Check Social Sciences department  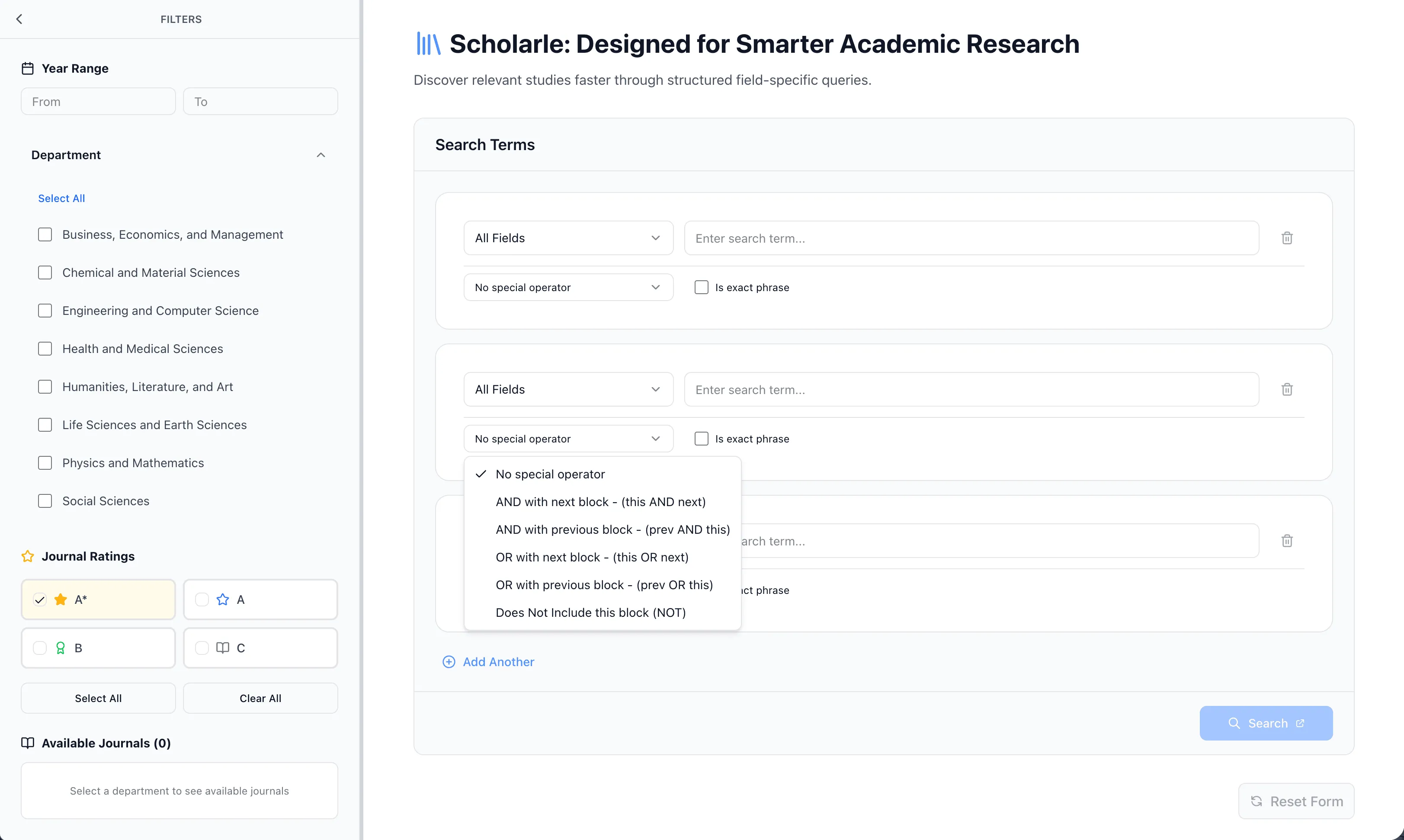45,501
